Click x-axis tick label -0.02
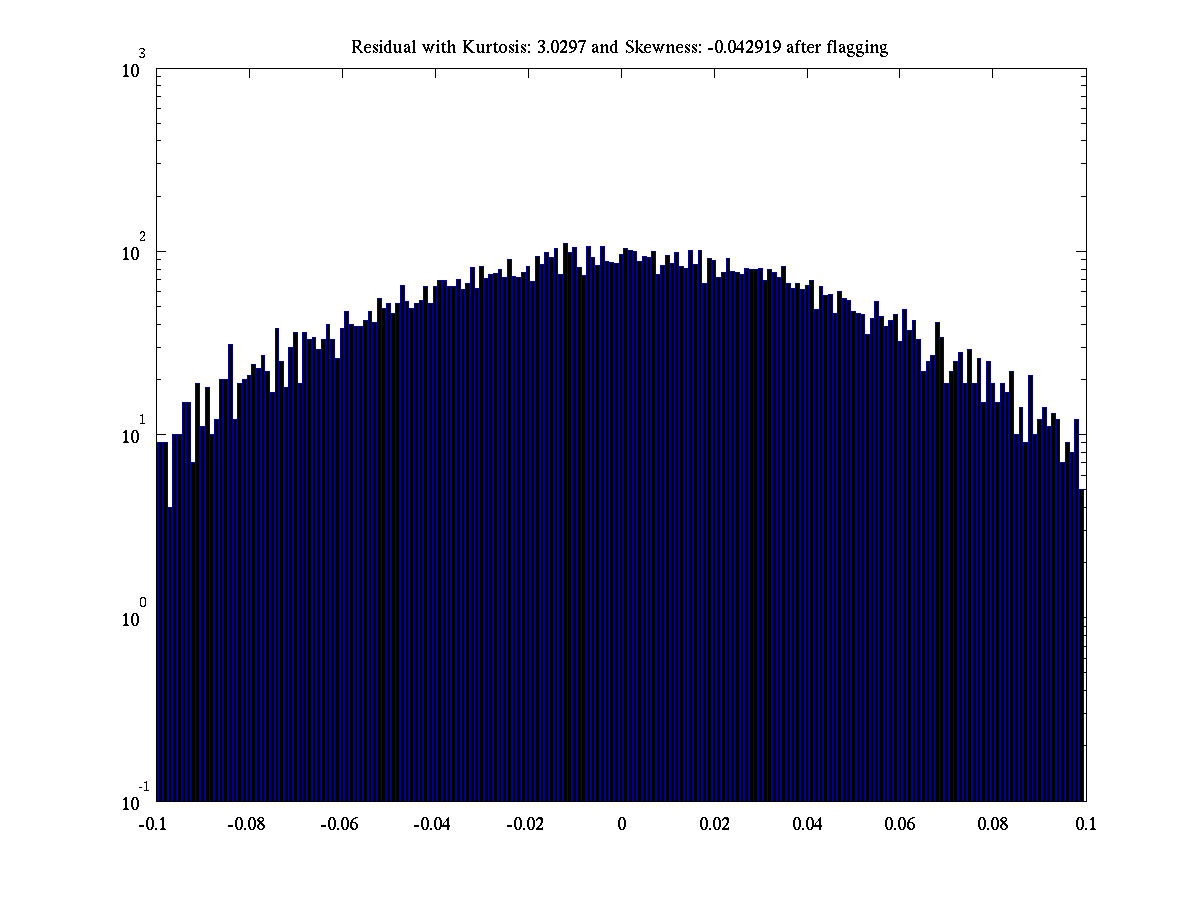Image resolution: width=1200 pixels, height=900 pixels. pos(525,824)
